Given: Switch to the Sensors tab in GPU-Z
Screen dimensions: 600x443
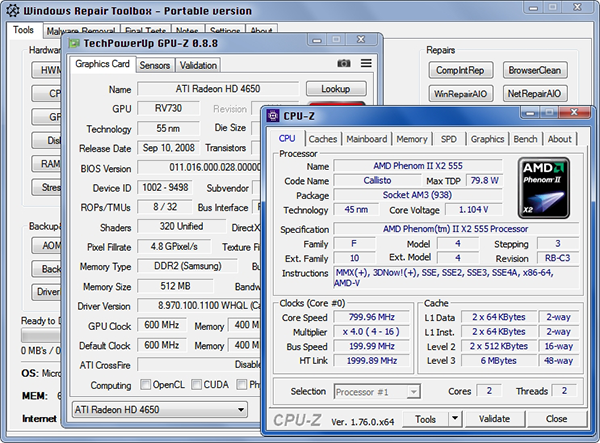Looking at the screenshot, I should click(155, 65).
